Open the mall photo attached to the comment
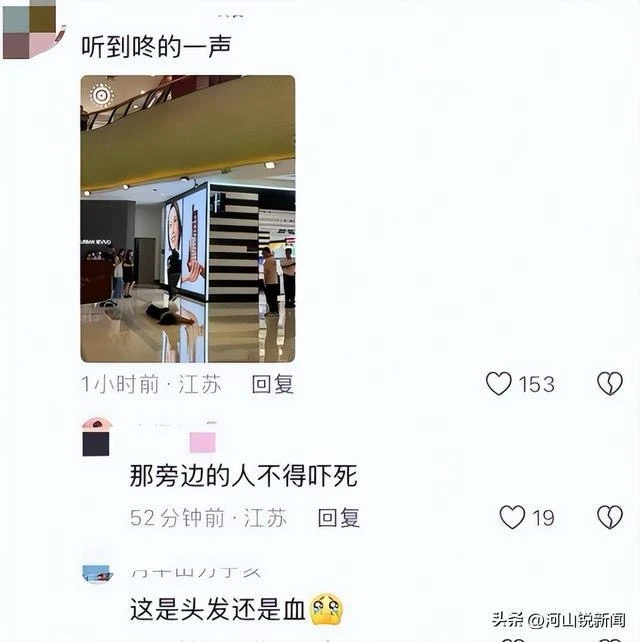This screenshot has width=640, height=642. (188, 219)
